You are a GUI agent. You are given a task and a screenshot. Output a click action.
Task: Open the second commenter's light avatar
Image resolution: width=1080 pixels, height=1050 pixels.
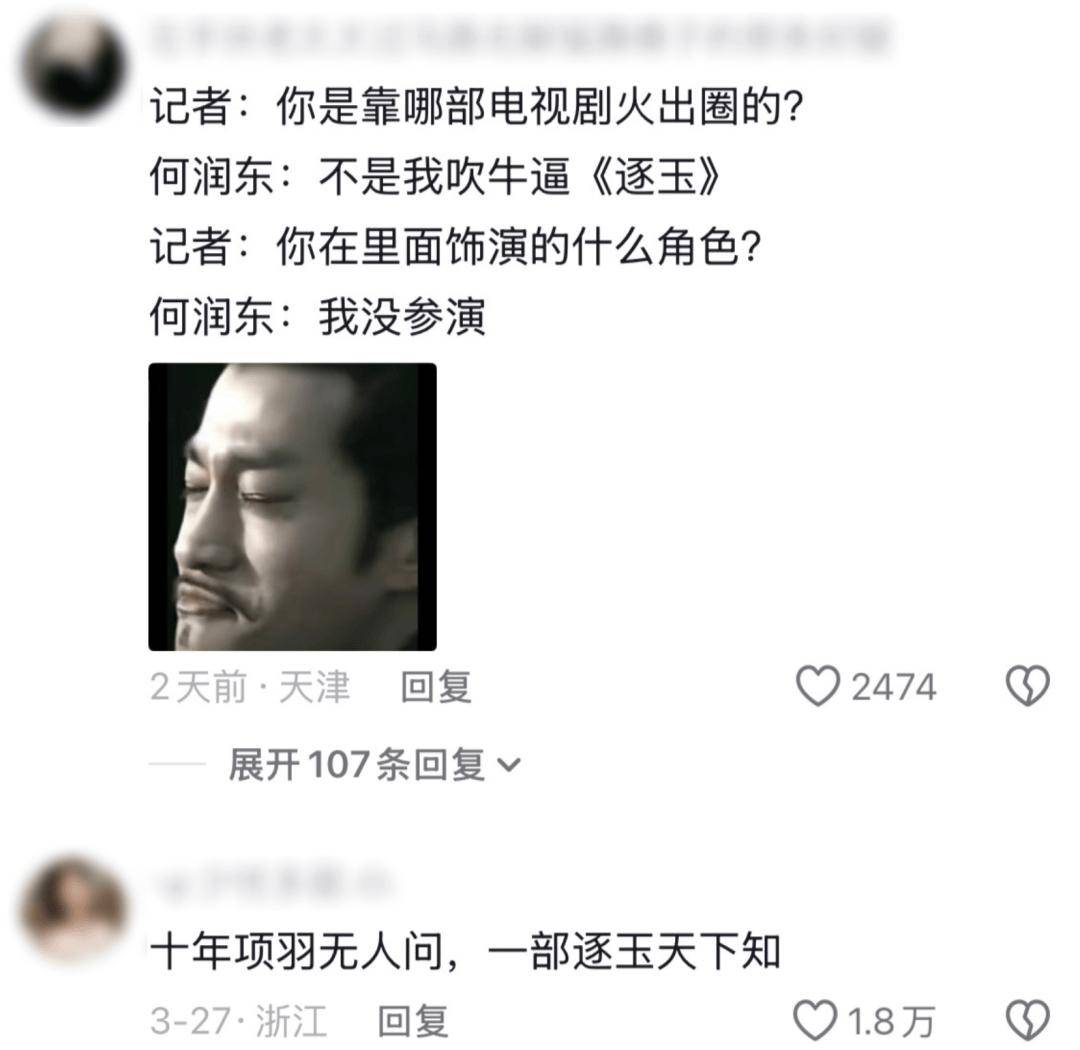click(x=73, y=909)
